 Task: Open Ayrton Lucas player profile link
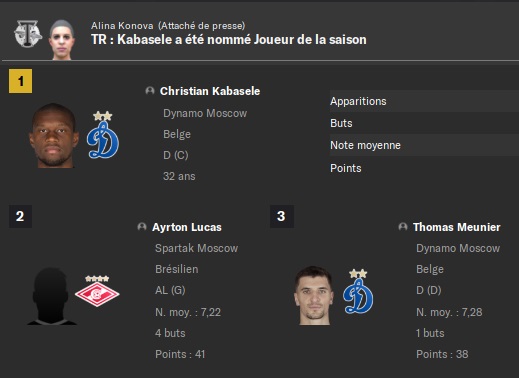coord(187,227)
